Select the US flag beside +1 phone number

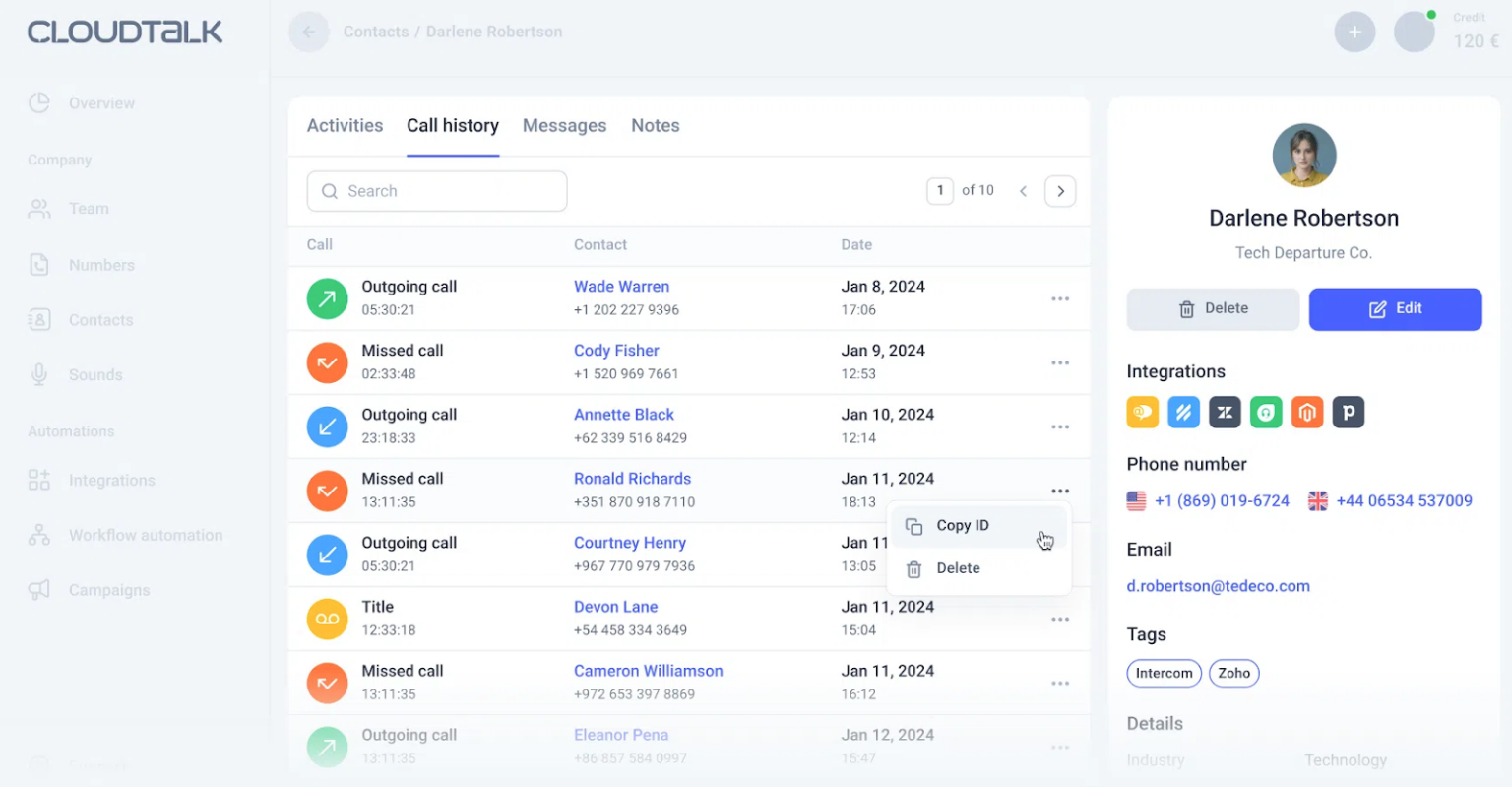click(1136, 500)
